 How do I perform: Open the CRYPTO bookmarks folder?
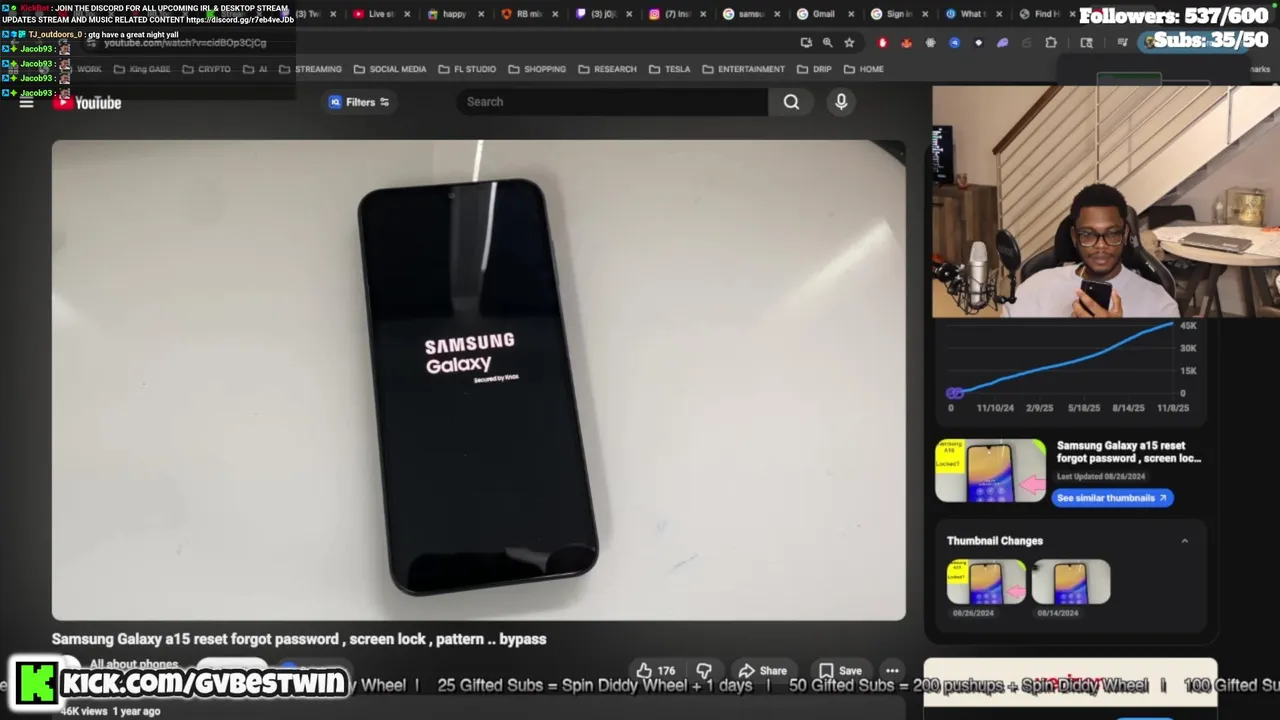pos(206,69)
